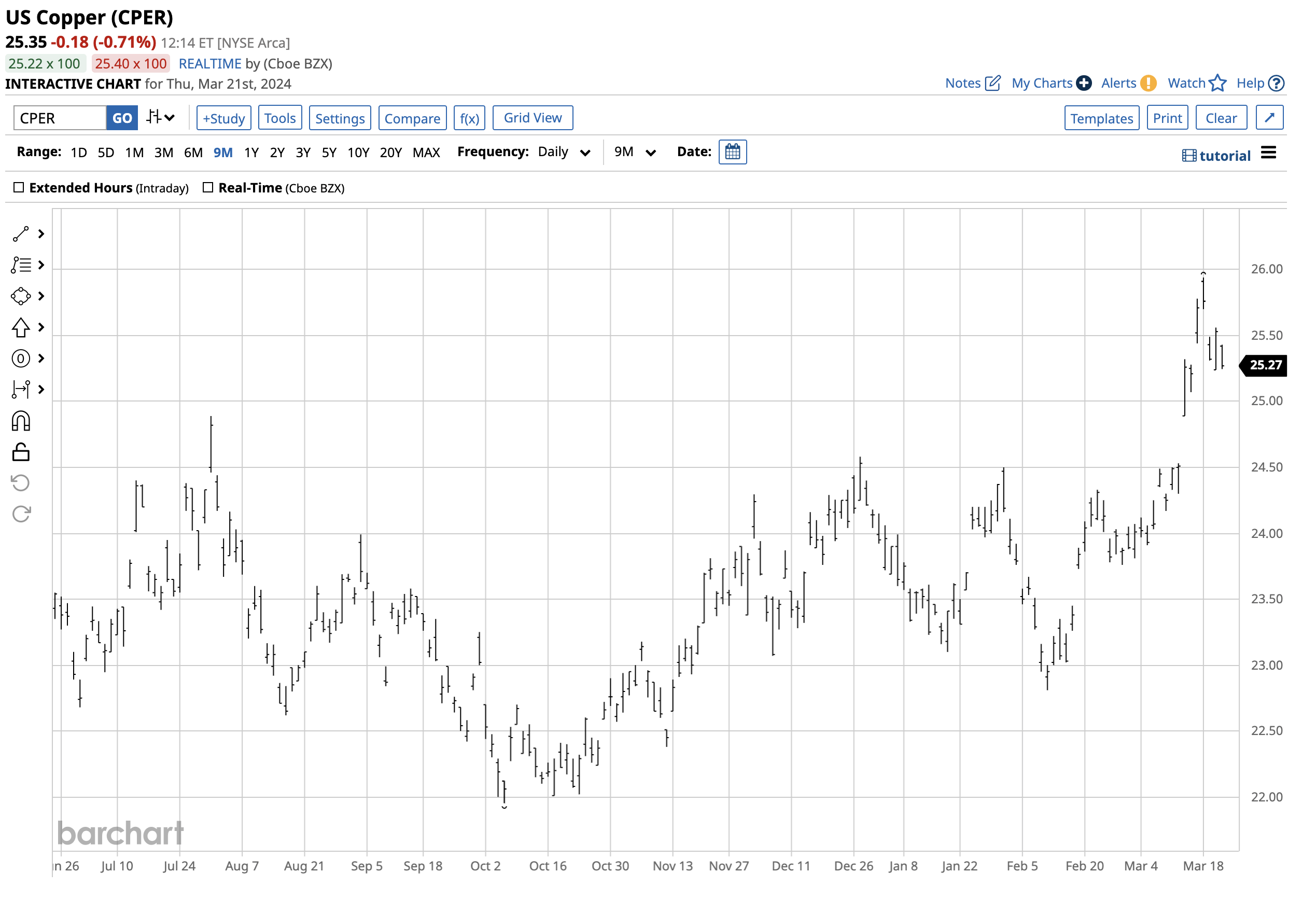The image size is (1316, 914).
Task: Click the undo arrow icon
Action: [x=21, y=483]
